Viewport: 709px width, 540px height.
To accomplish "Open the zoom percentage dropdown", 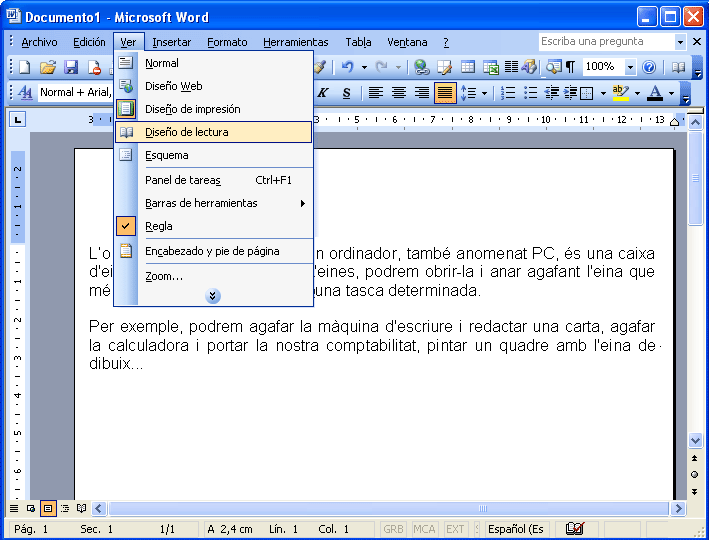I will [x=630, y=67].
